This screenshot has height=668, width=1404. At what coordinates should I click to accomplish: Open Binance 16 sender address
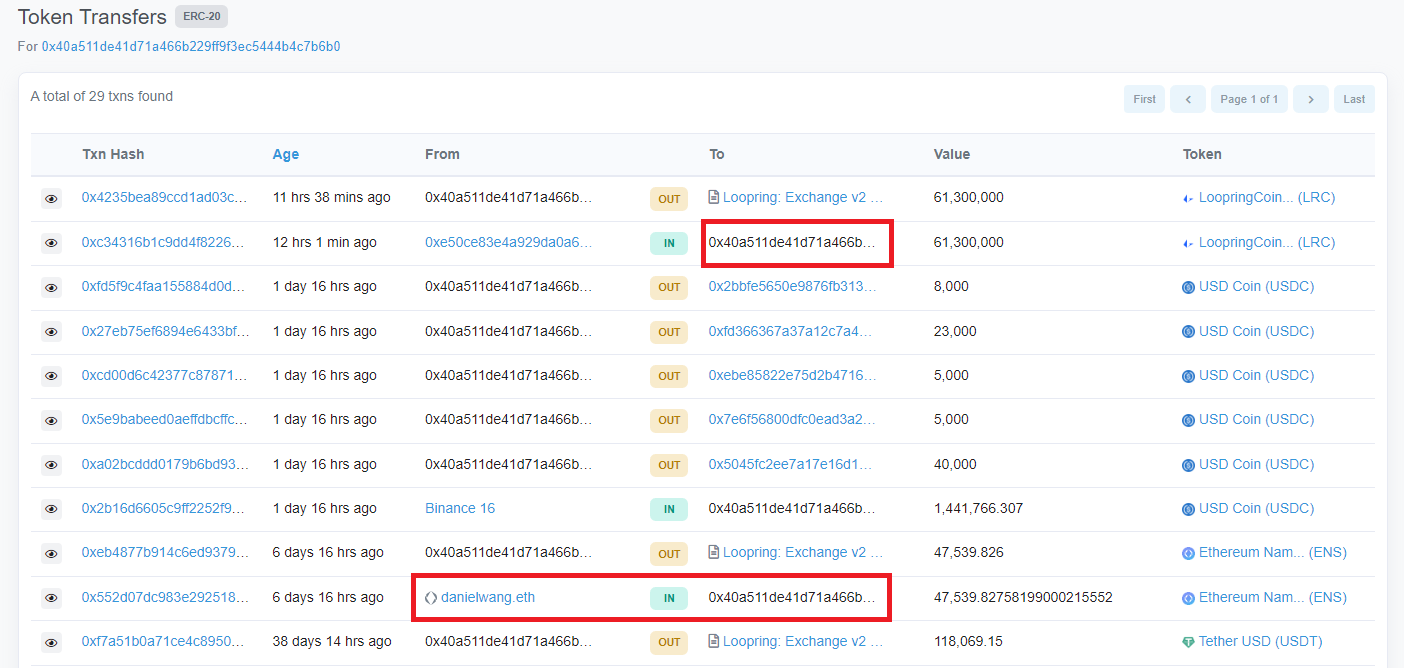460,508
